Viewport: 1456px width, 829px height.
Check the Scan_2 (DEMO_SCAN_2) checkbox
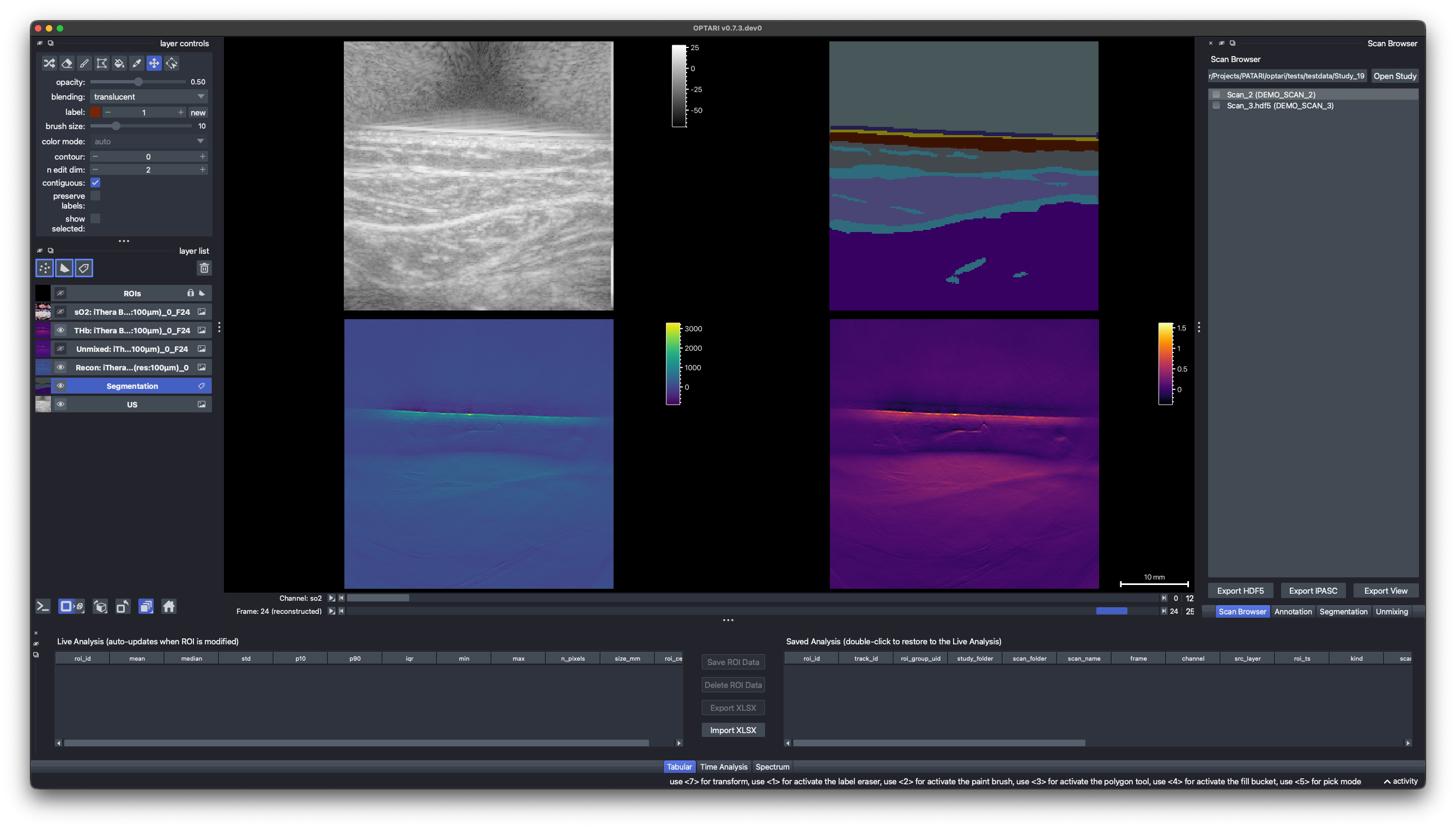coord(1216,95)
